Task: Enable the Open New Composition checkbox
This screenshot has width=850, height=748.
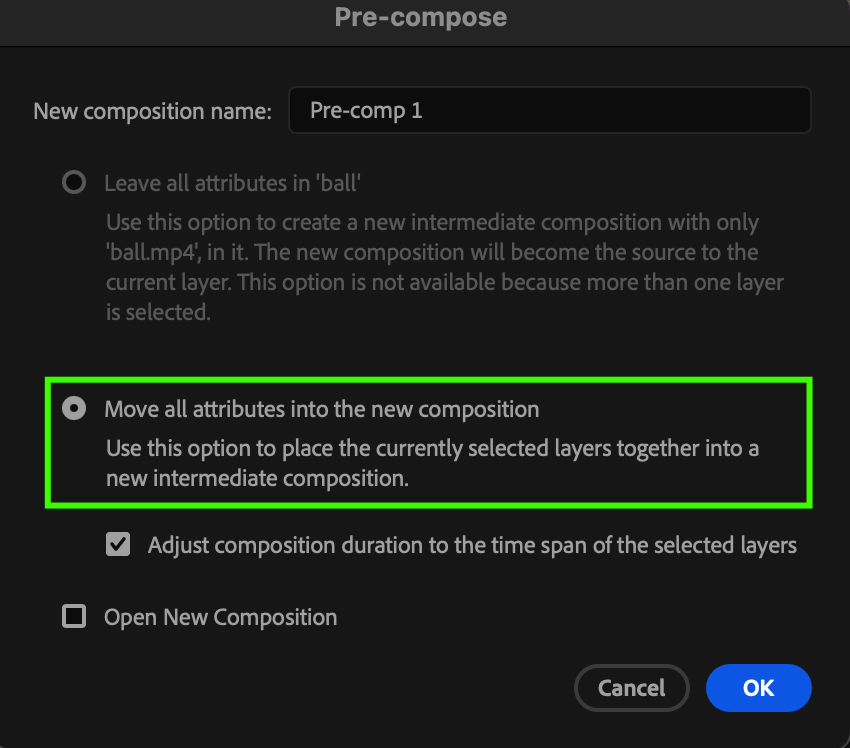Action: coord(74,617)
